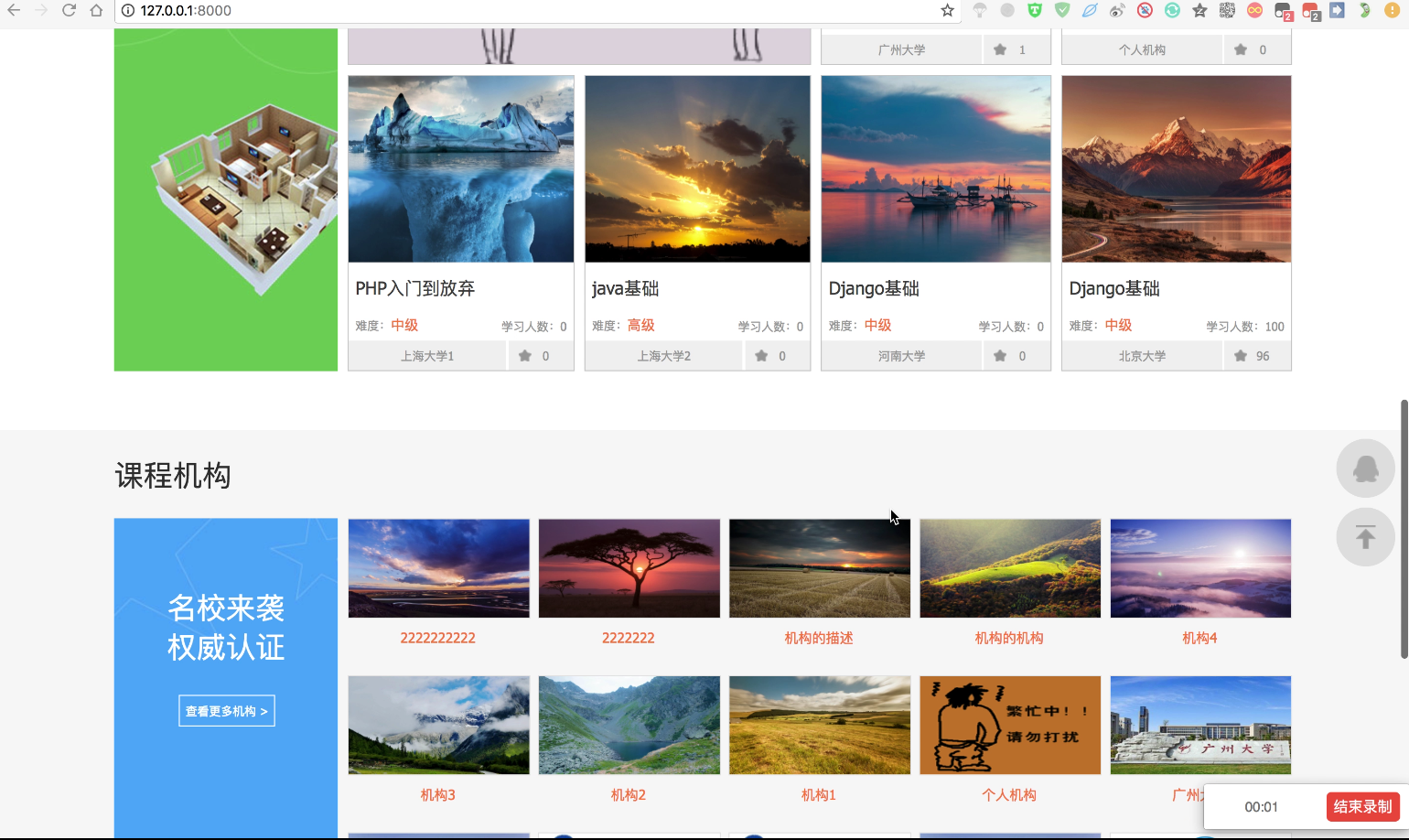Click the favorite star for 河南大学 course
Image resolution: width=1409 pixels, height=840 pixels.
(1000, 356)
